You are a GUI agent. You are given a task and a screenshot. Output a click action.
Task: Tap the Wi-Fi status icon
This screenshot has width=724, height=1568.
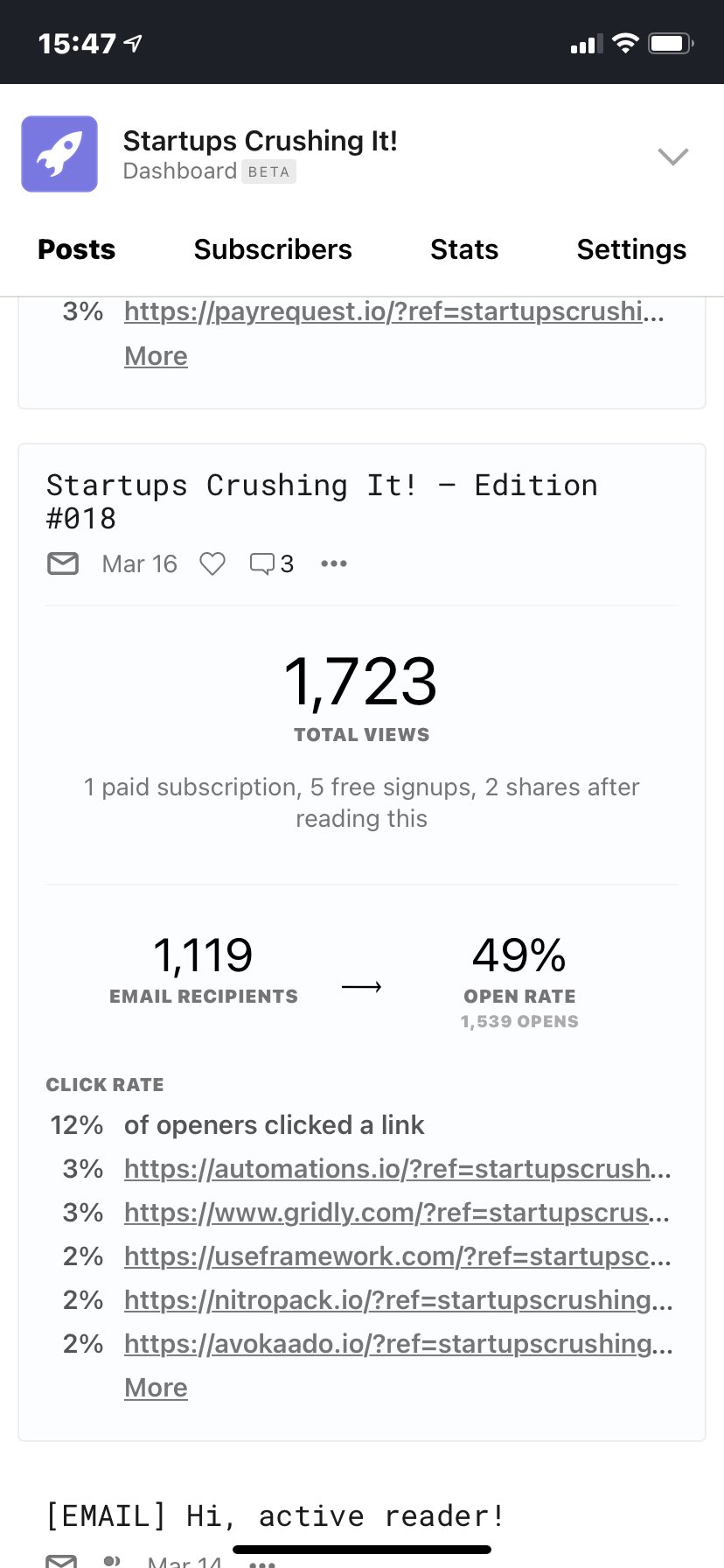tap(625, 43)
